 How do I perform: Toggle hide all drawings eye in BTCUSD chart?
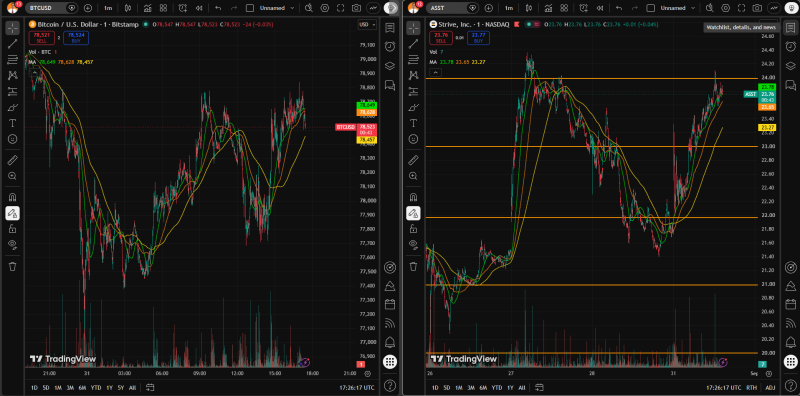13,244
